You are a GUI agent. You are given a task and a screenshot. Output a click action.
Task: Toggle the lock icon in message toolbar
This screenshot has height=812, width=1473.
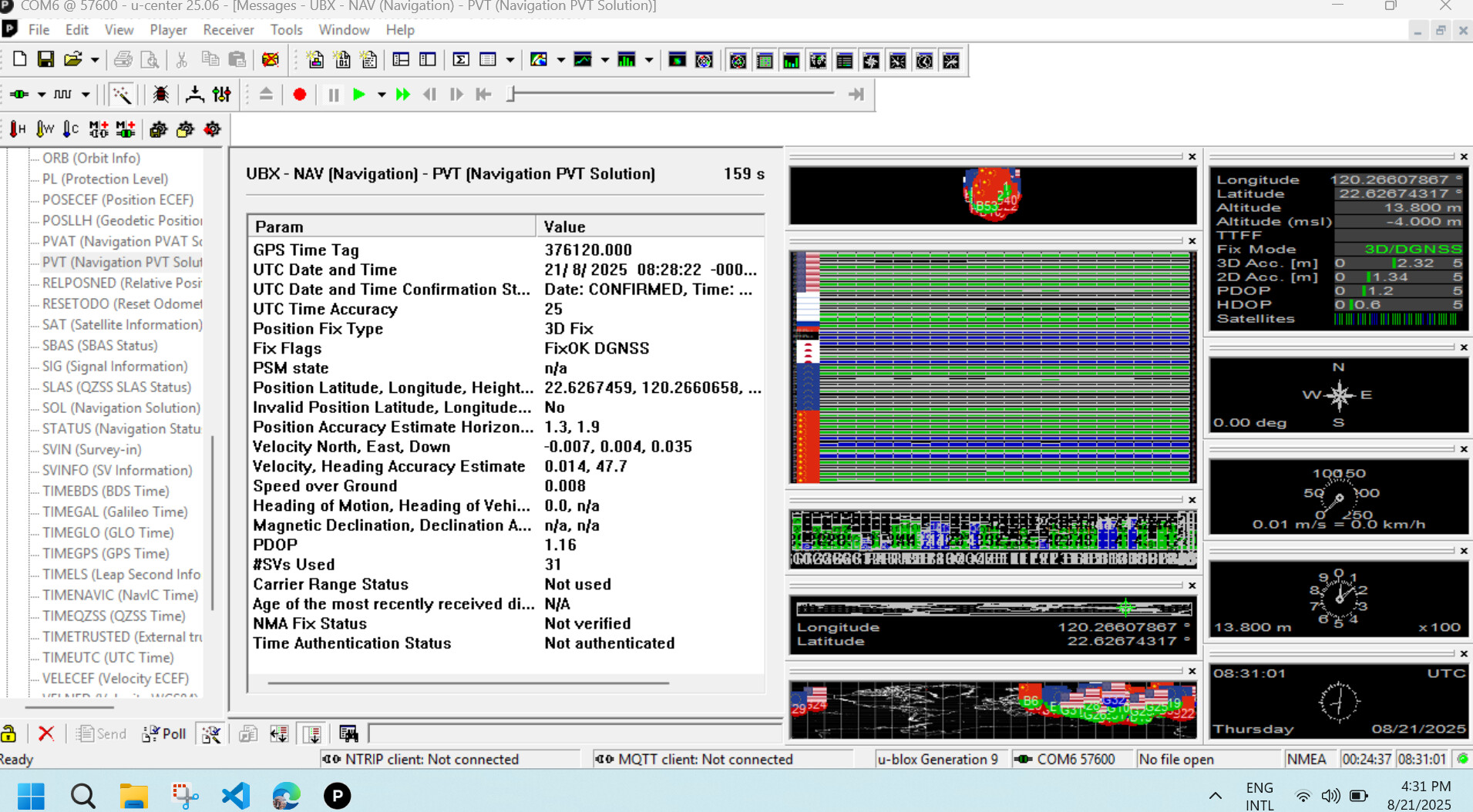[x=9, y=733]
